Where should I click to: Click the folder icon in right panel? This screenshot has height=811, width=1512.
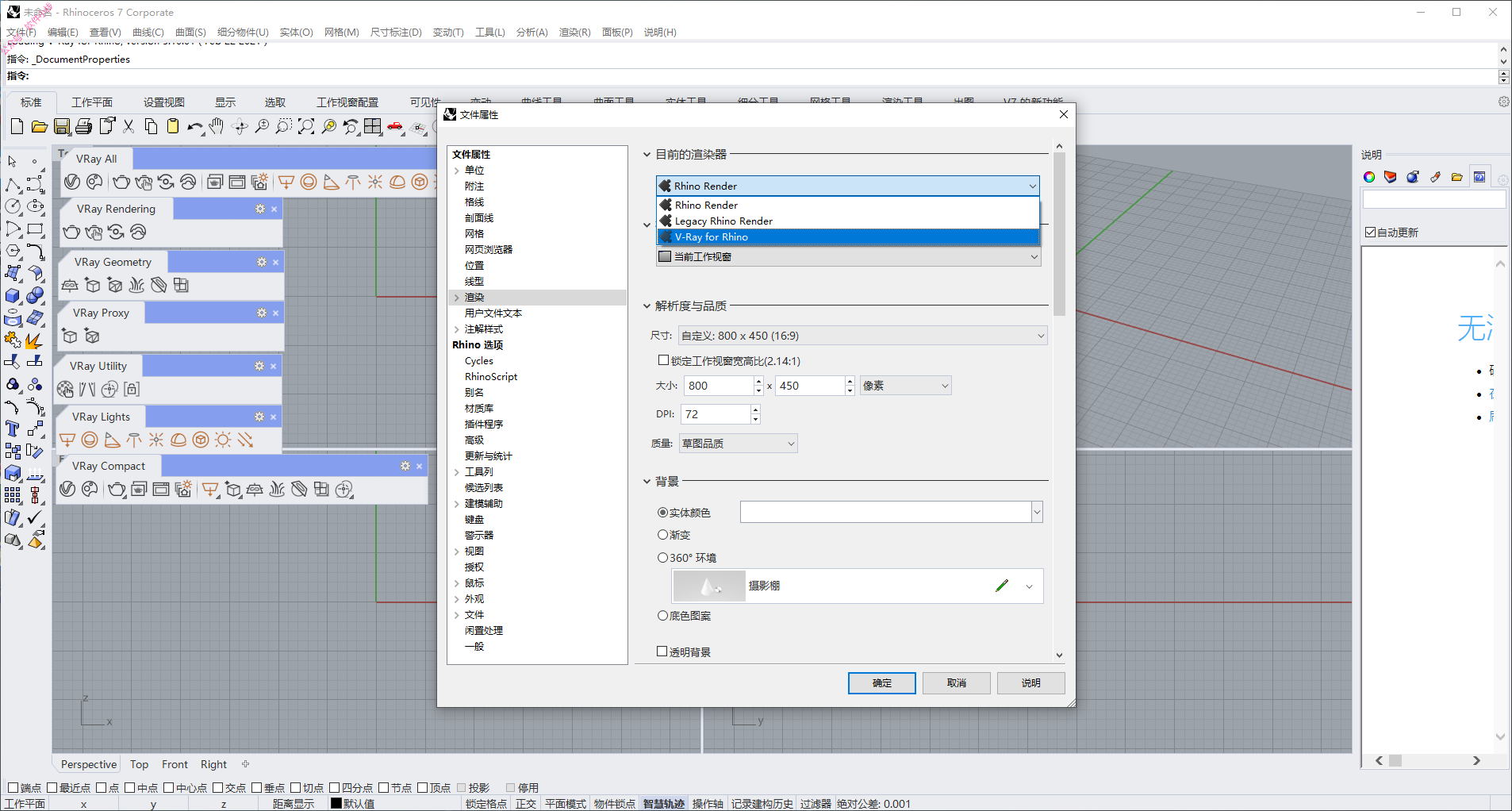1457,177
